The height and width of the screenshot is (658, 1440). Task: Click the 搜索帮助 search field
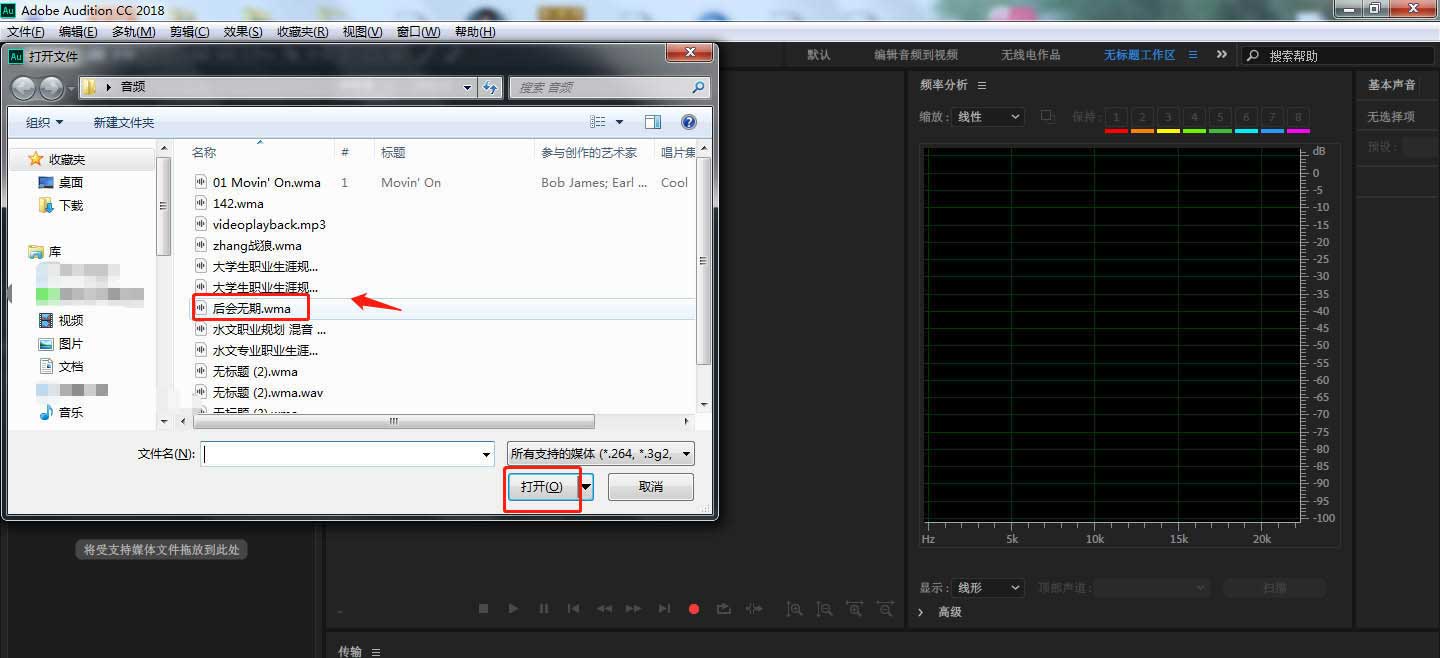1339,55
